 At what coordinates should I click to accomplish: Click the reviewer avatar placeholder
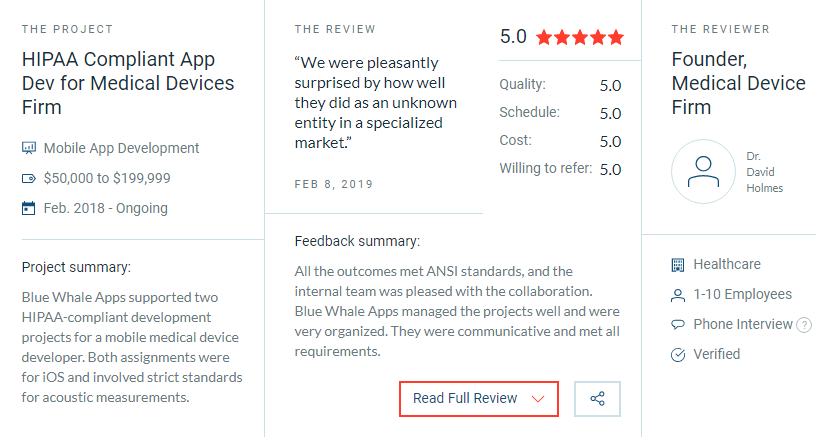click(x=703, y=172)
